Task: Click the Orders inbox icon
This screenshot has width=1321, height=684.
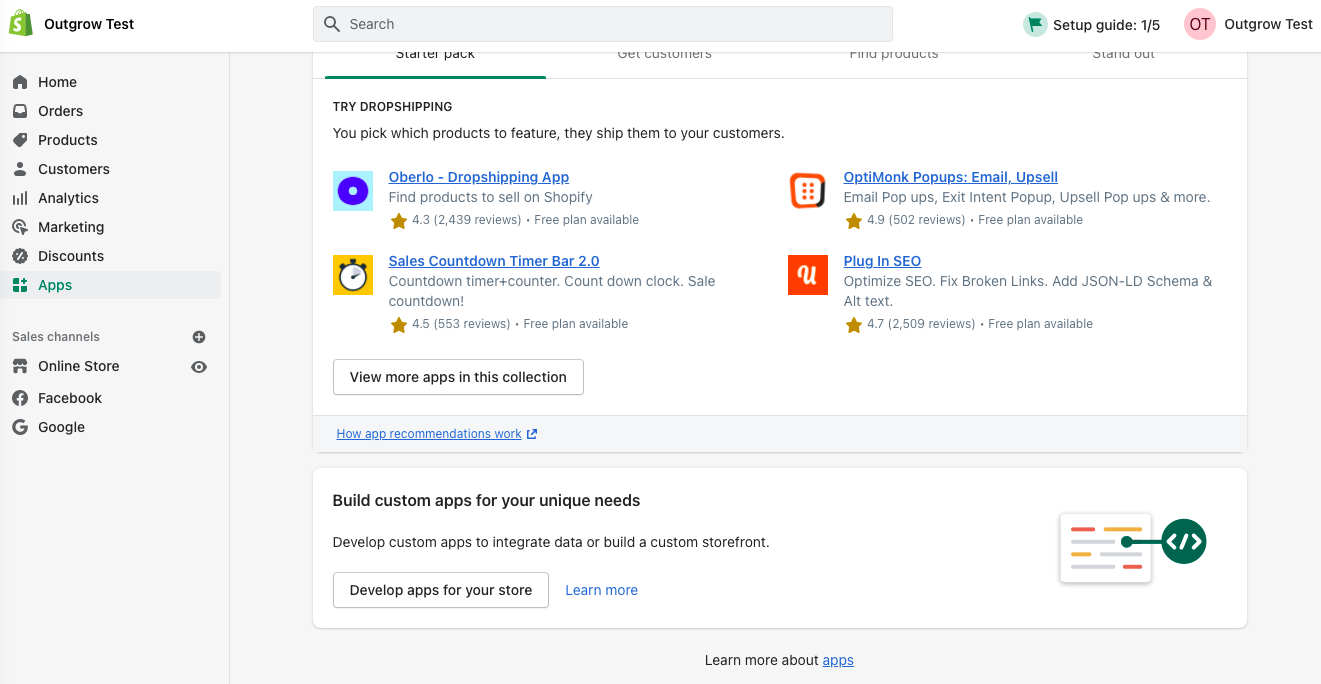Action: coord(20,111)
